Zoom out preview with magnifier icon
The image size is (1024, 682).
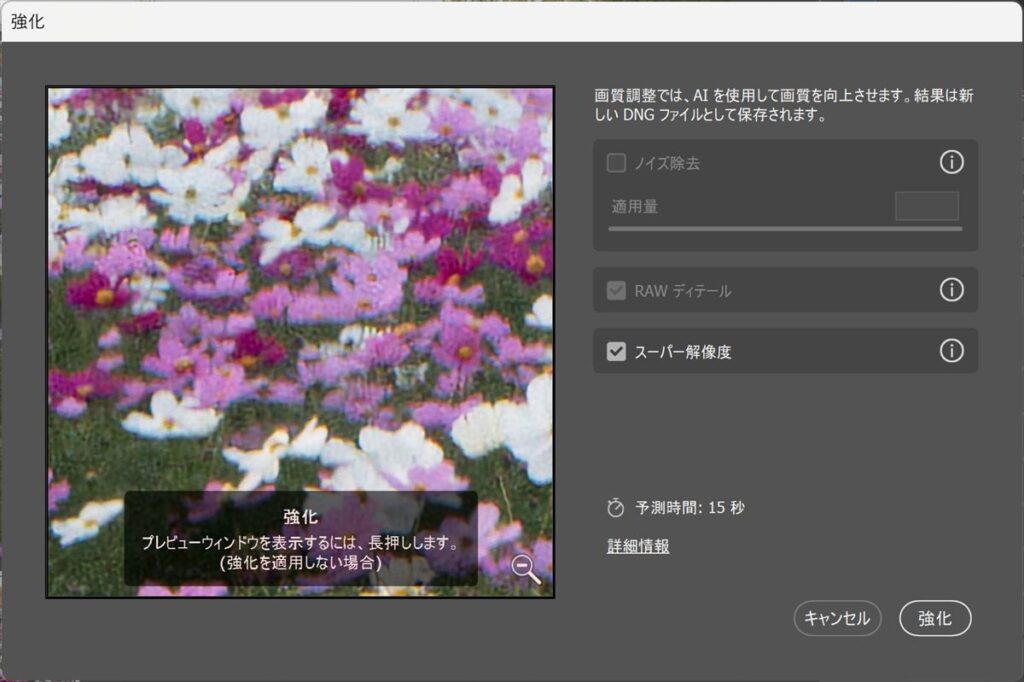tap(526, 568)
